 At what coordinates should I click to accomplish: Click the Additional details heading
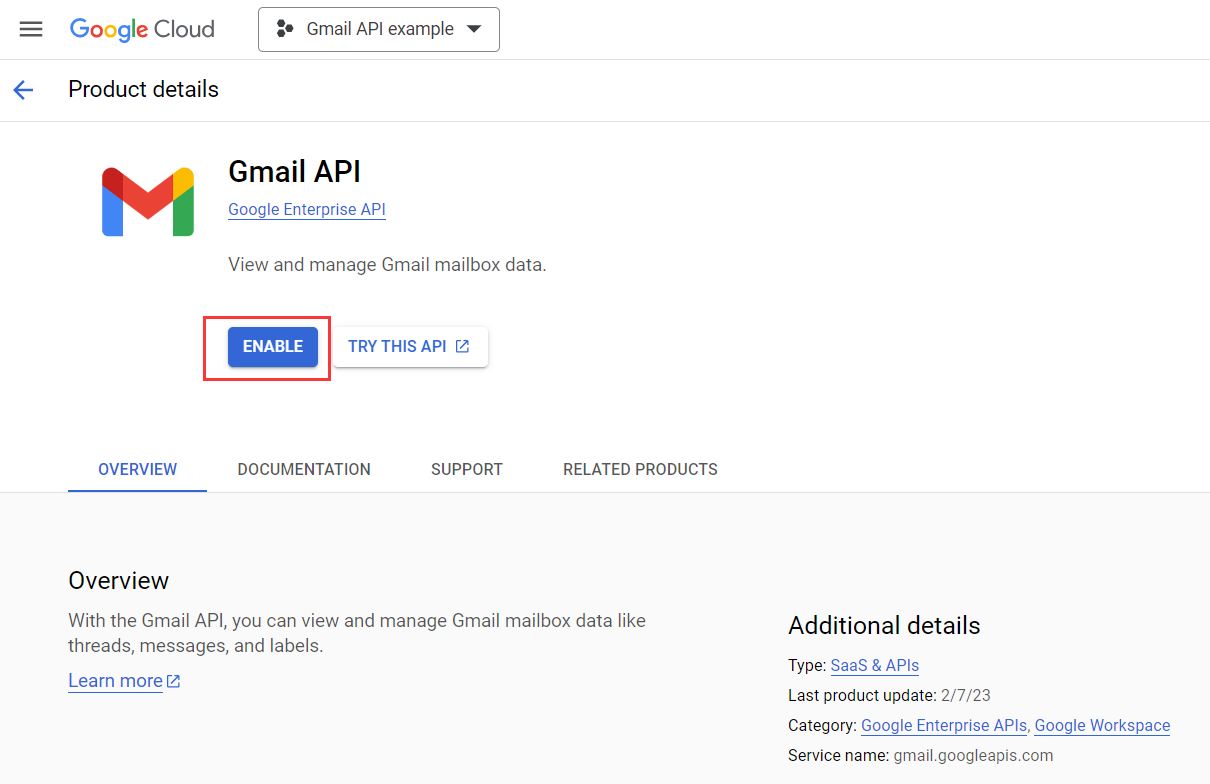click(x=884, y=626)
